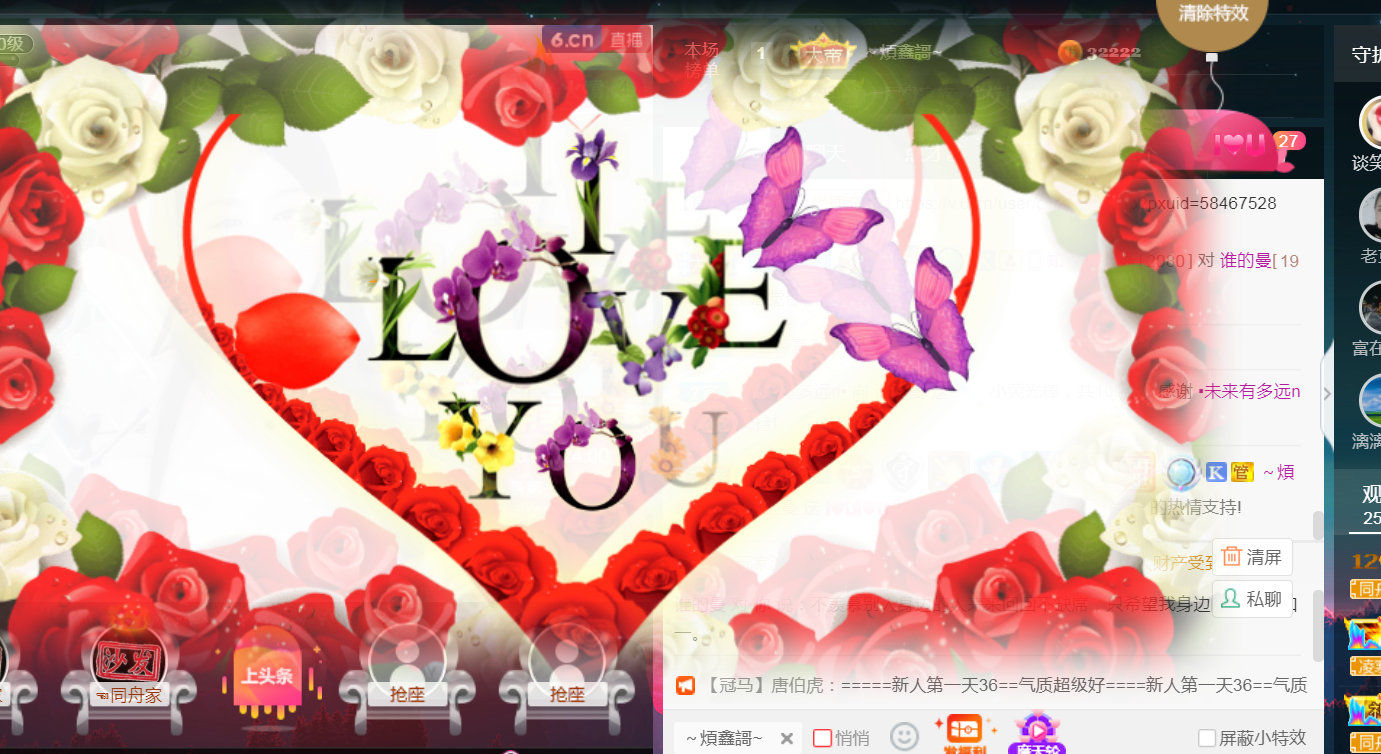The width and height of the screenshot is (1381, 754).
Task: Click the orange megaphone broadcast icon
Action: click(685, 686)
